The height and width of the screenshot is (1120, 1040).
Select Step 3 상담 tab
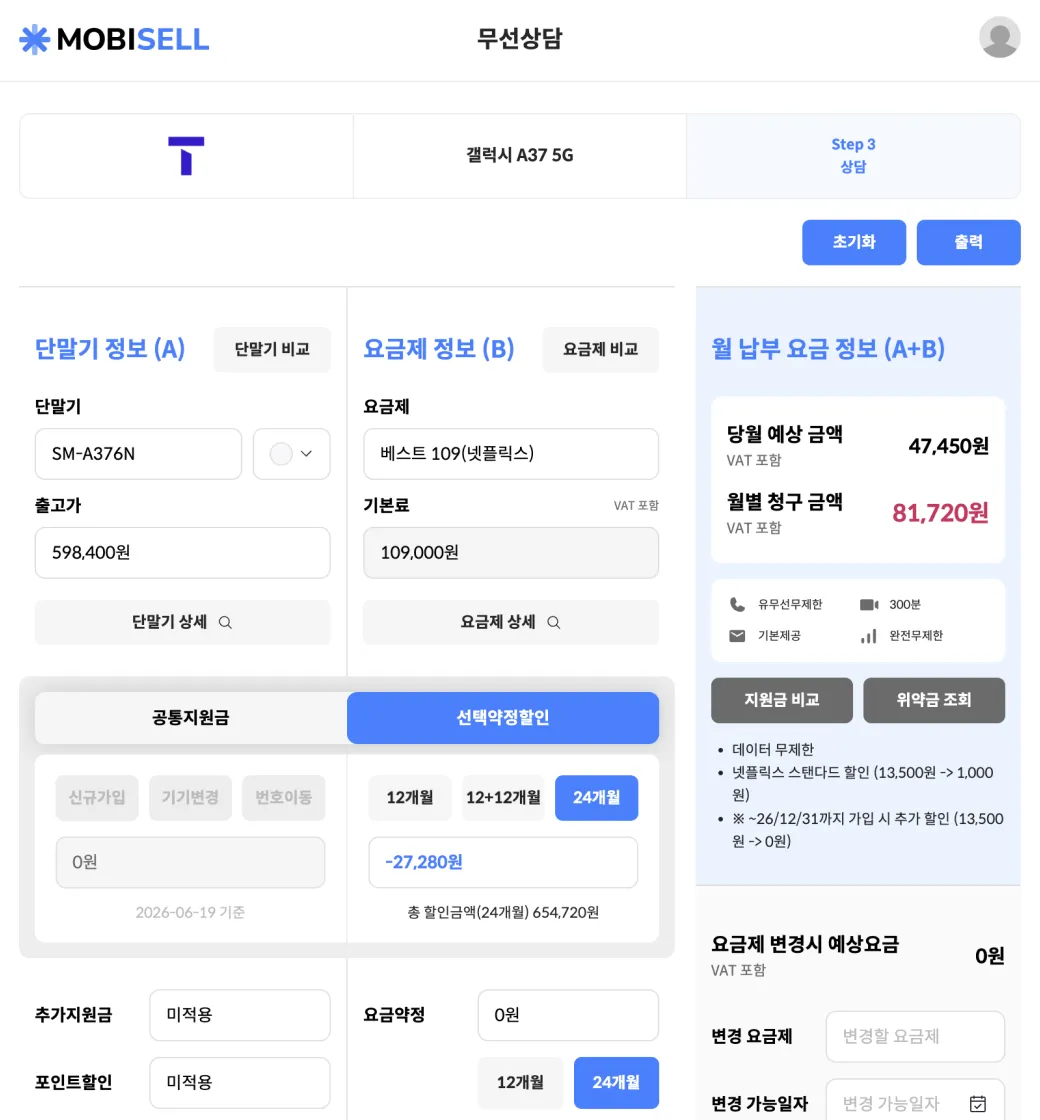(853, 156)
